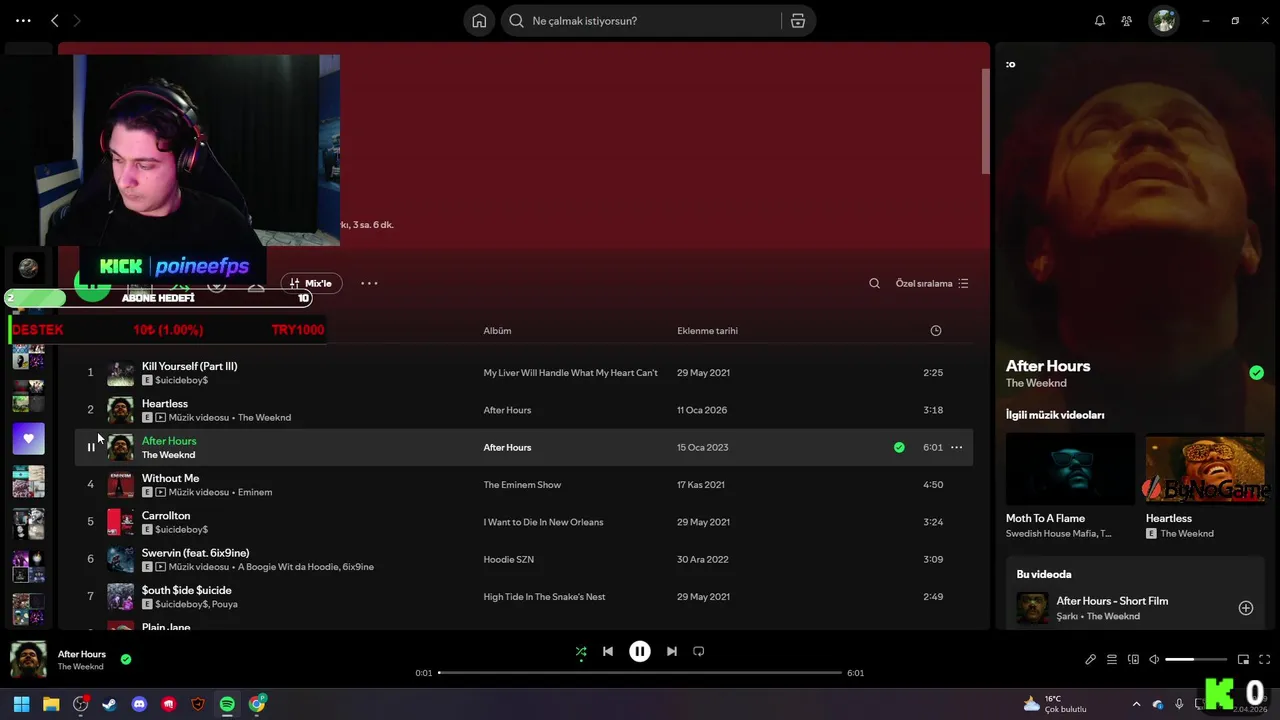Open connect to a device
The image size is (1280, 720).
pyautogui.click(x=1133, y=659)
